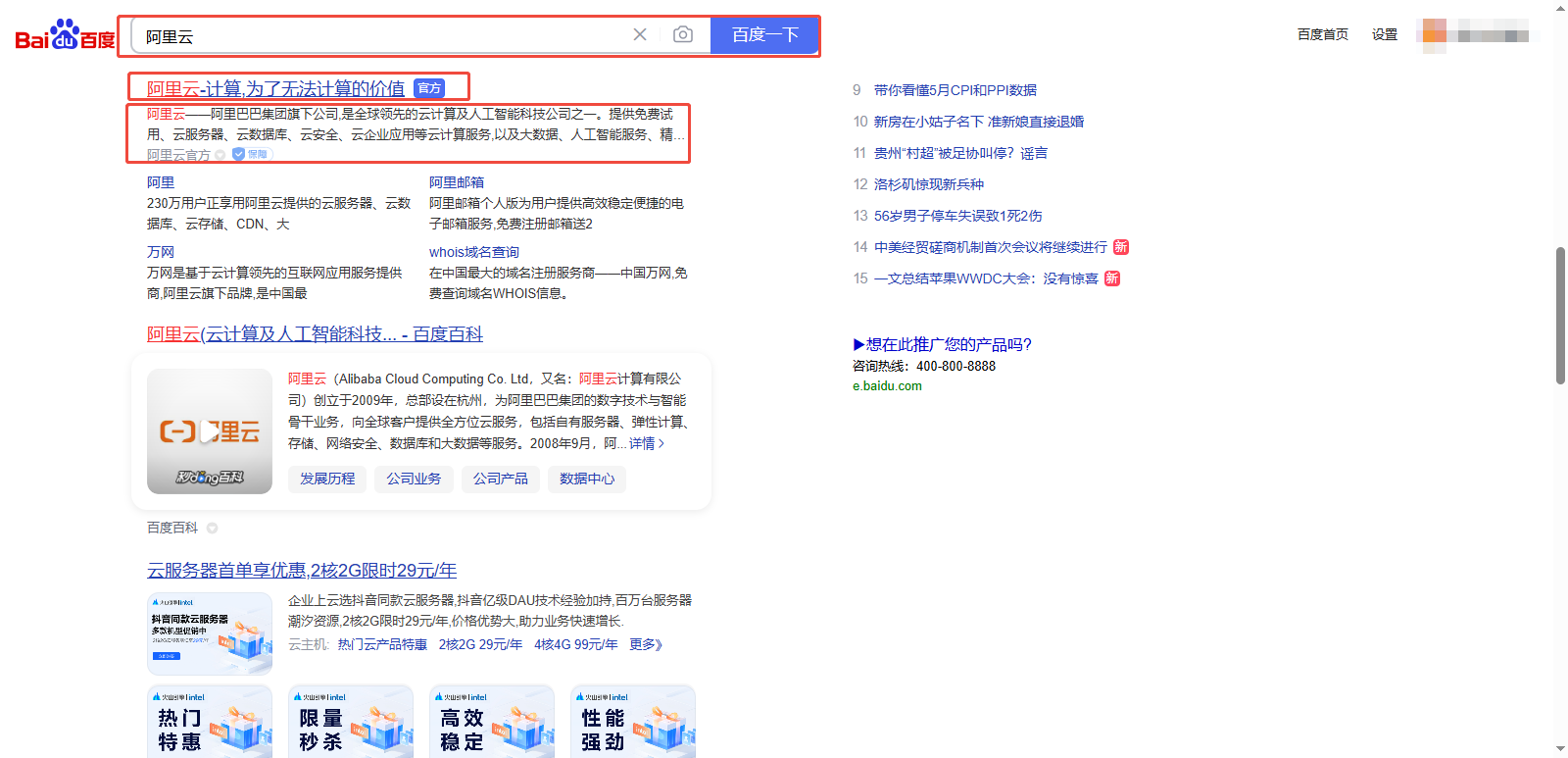
Task: Open the 阿里 sub-link
Action: click(161, 182)
